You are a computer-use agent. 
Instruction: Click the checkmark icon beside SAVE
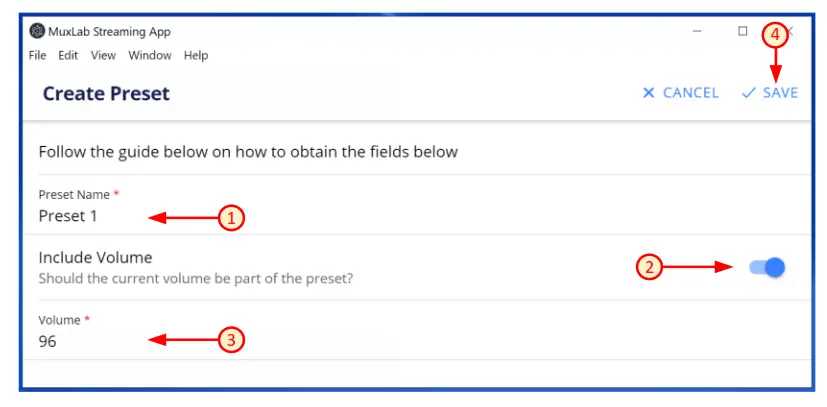tap(748, 93)
